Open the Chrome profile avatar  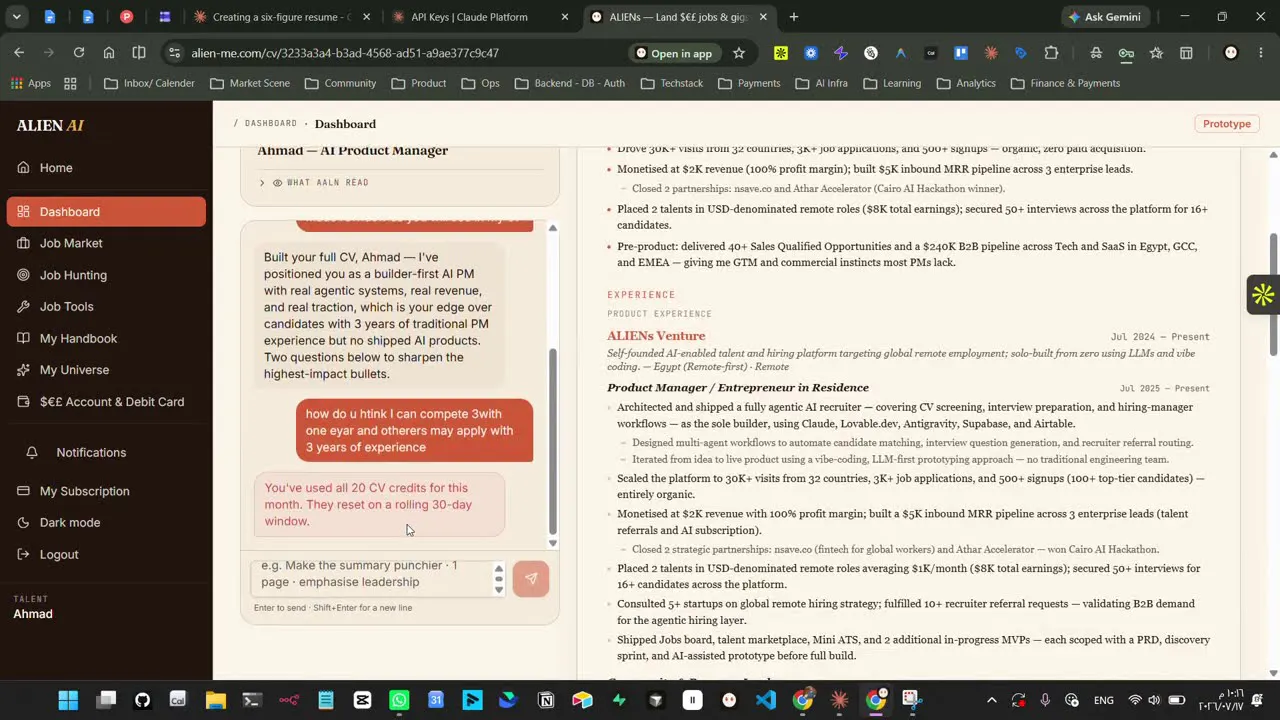pos(1231,53)
